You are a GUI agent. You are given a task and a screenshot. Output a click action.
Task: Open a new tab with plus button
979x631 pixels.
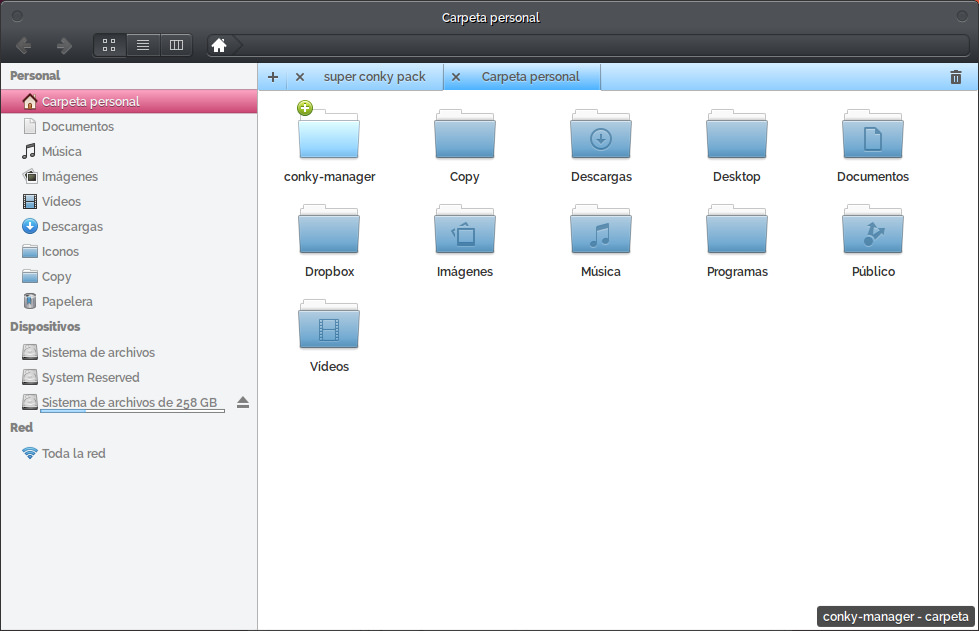click(273, 77)
